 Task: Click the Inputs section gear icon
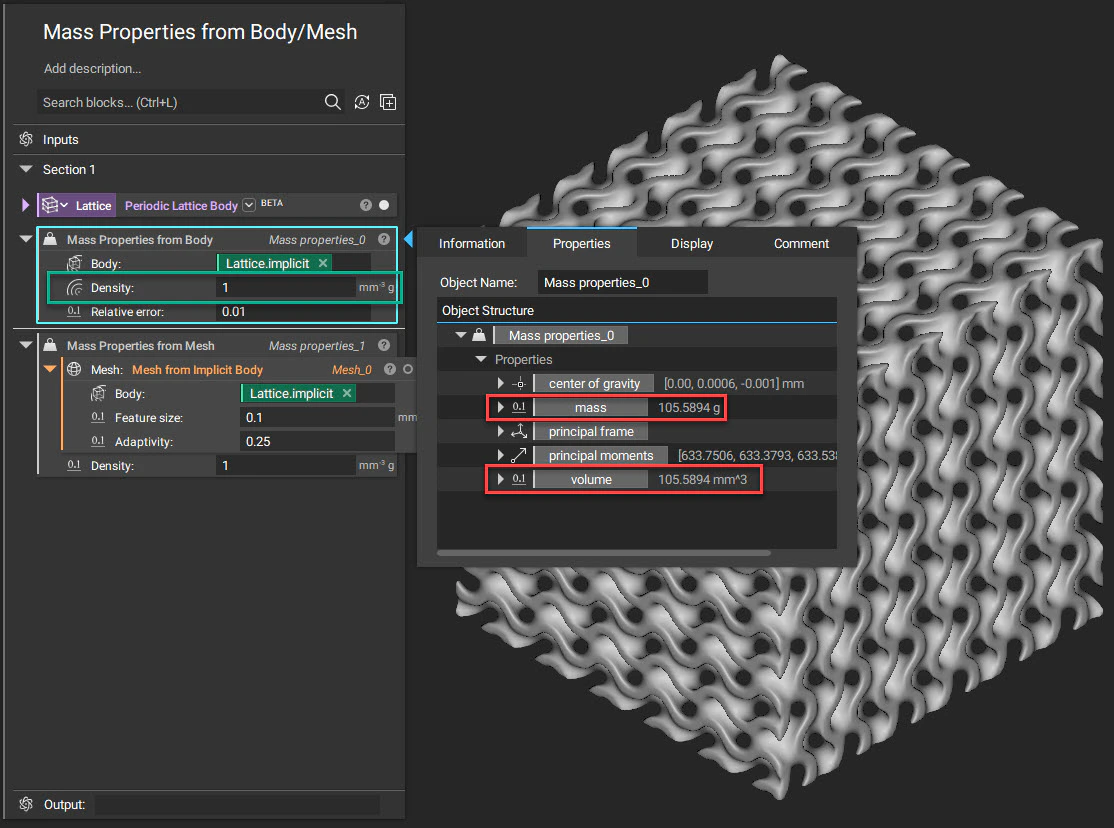(x=26, y=139)
